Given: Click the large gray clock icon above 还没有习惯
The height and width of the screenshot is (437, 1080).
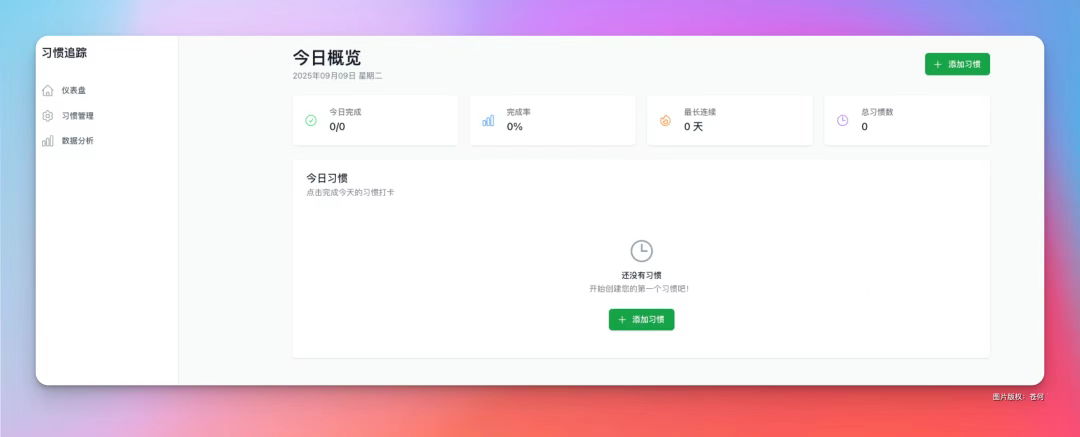Looking at the screenshot, I should (641, 251).
